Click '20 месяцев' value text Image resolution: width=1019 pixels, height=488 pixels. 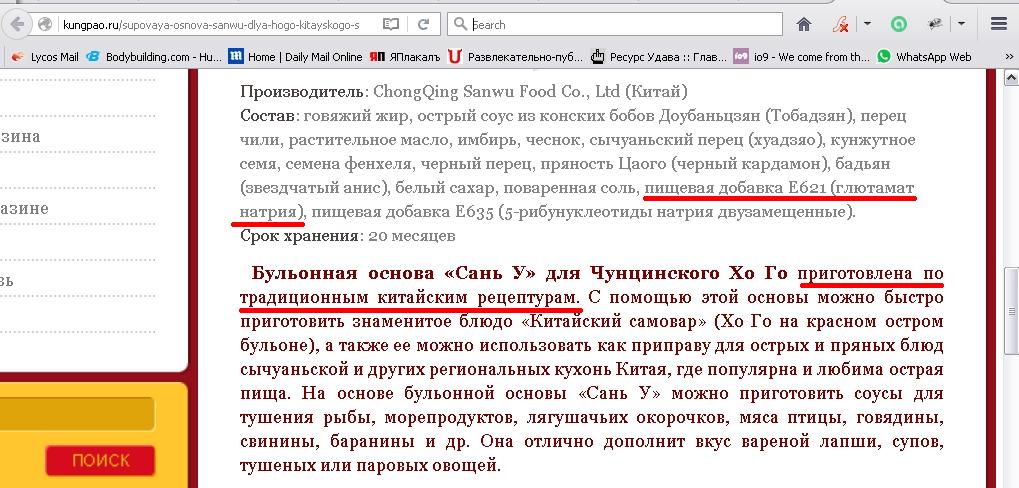411,236
